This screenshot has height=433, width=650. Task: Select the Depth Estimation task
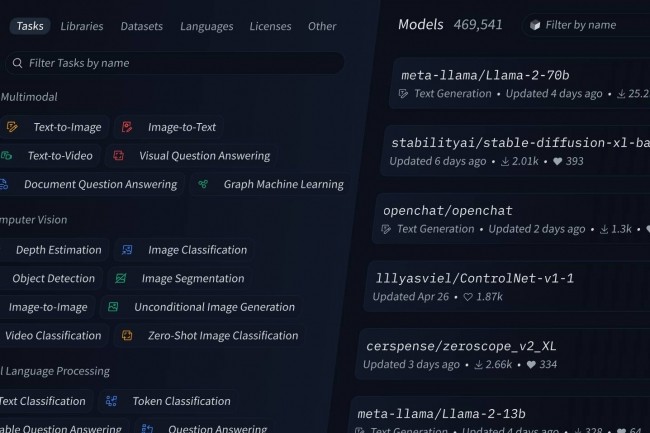pos(54,250)
